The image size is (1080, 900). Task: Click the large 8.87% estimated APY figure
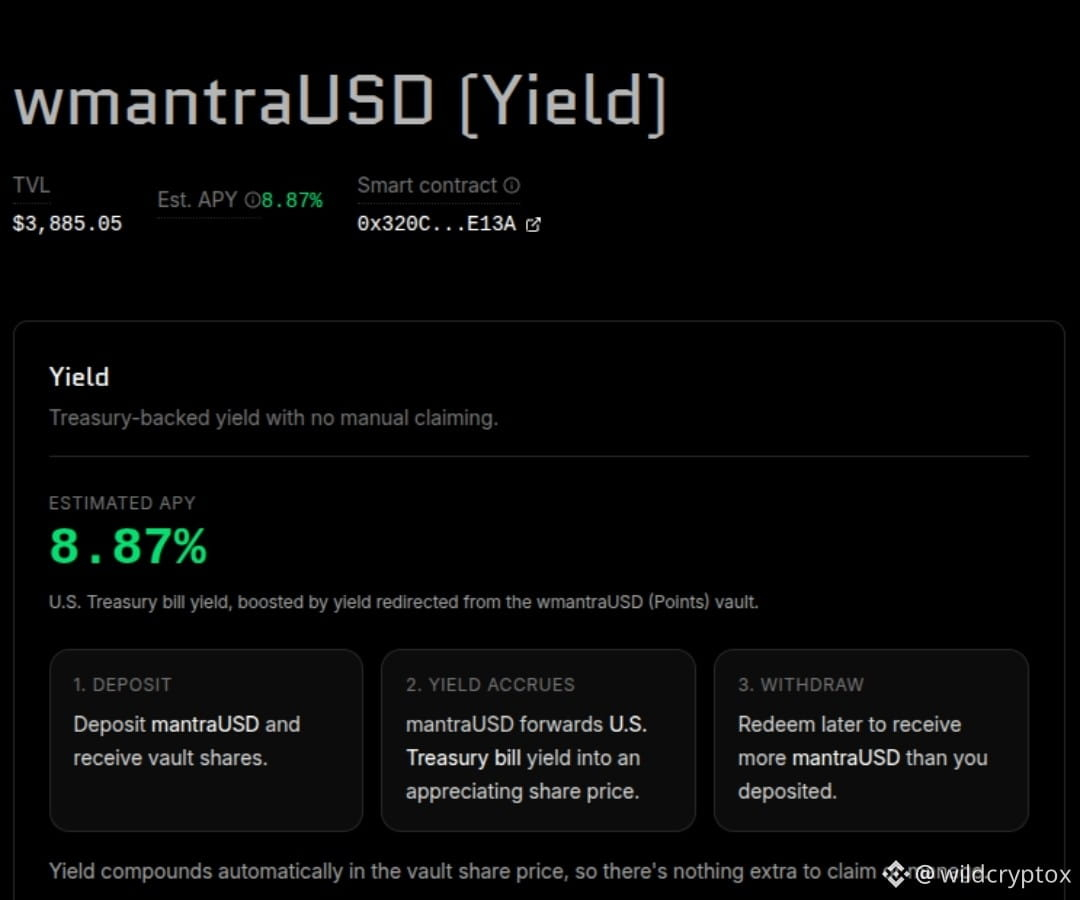(x=128, y=546)
